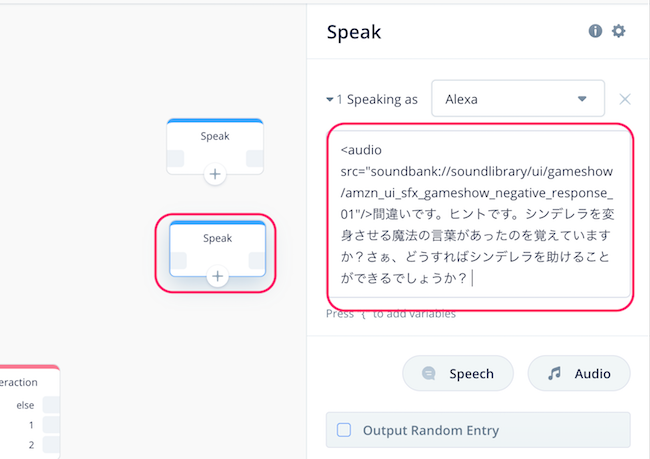650x459 pixels.
Task: Click the music note icon on Audio
Action: [x=554, y=373]
